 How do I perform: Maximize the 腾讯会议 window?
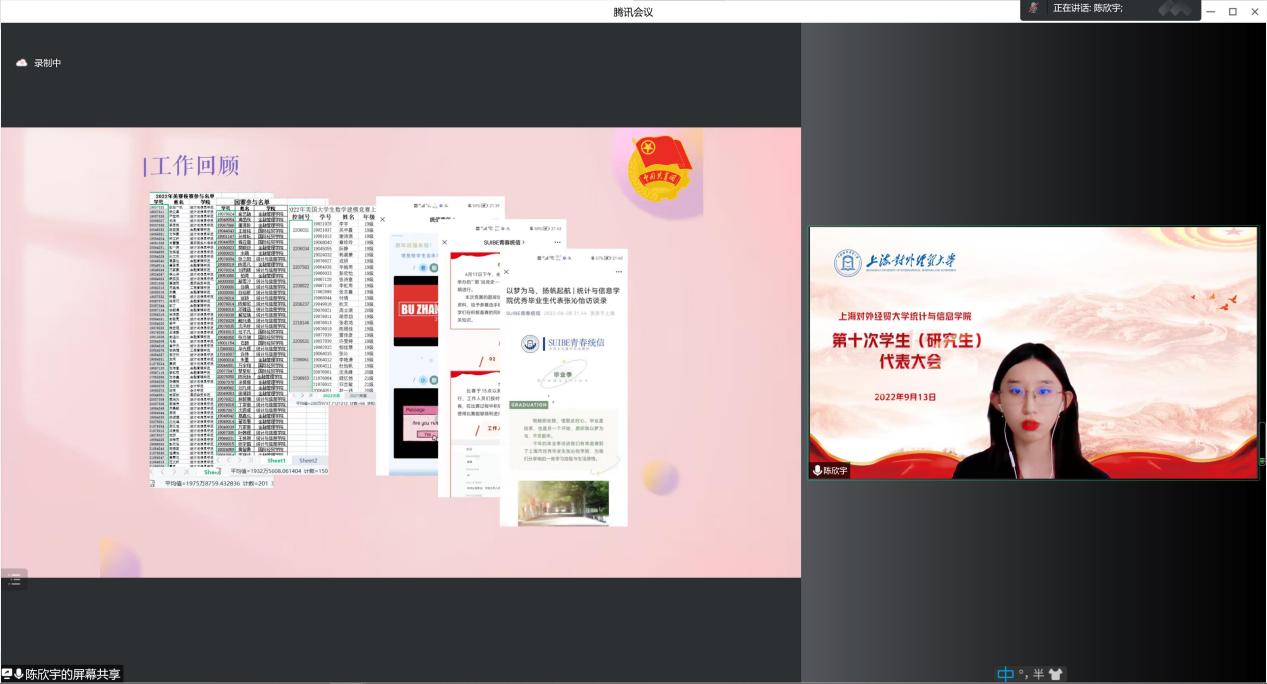(x=1232, y=11)
